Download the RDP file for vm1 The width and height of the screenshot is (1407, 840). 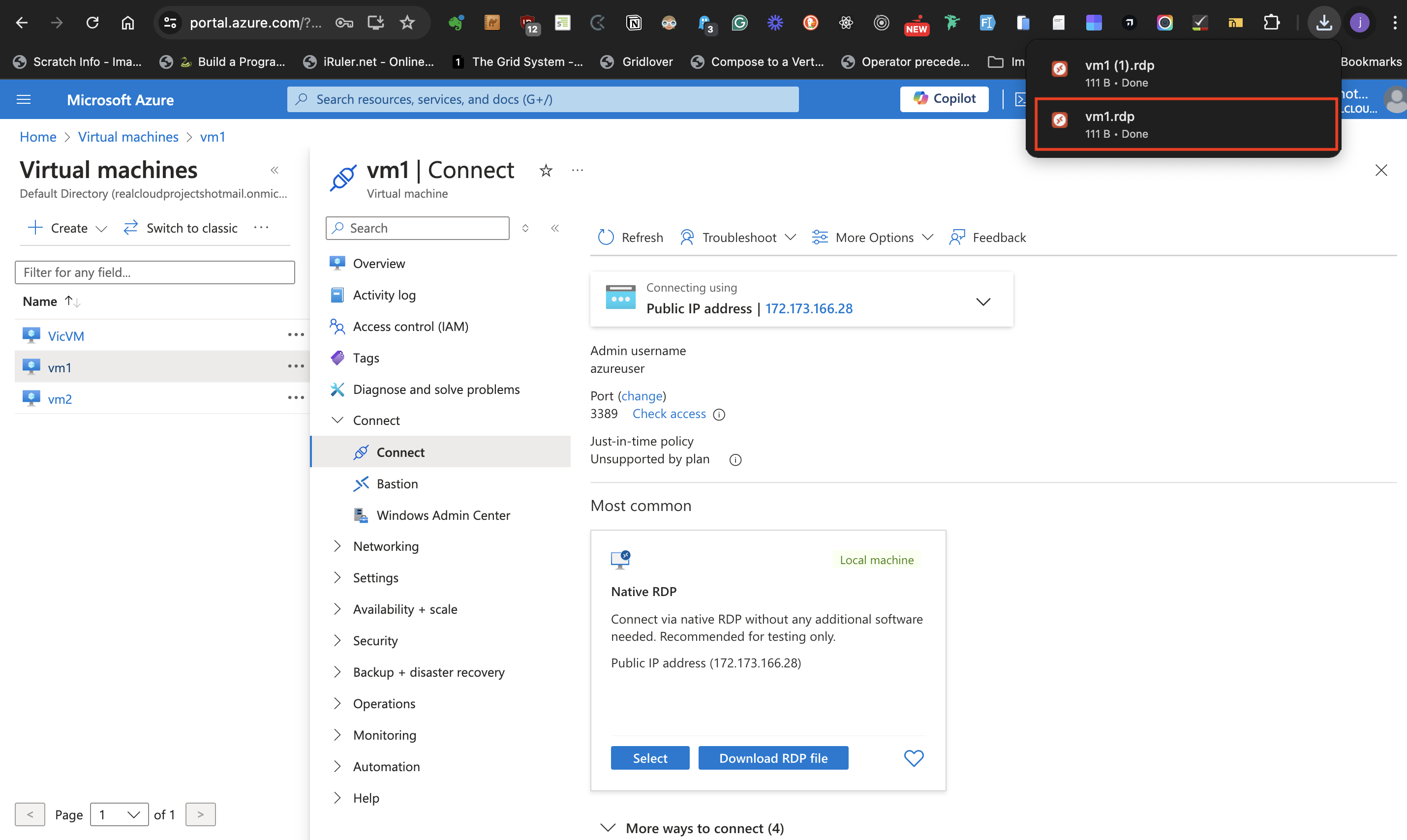773,757
